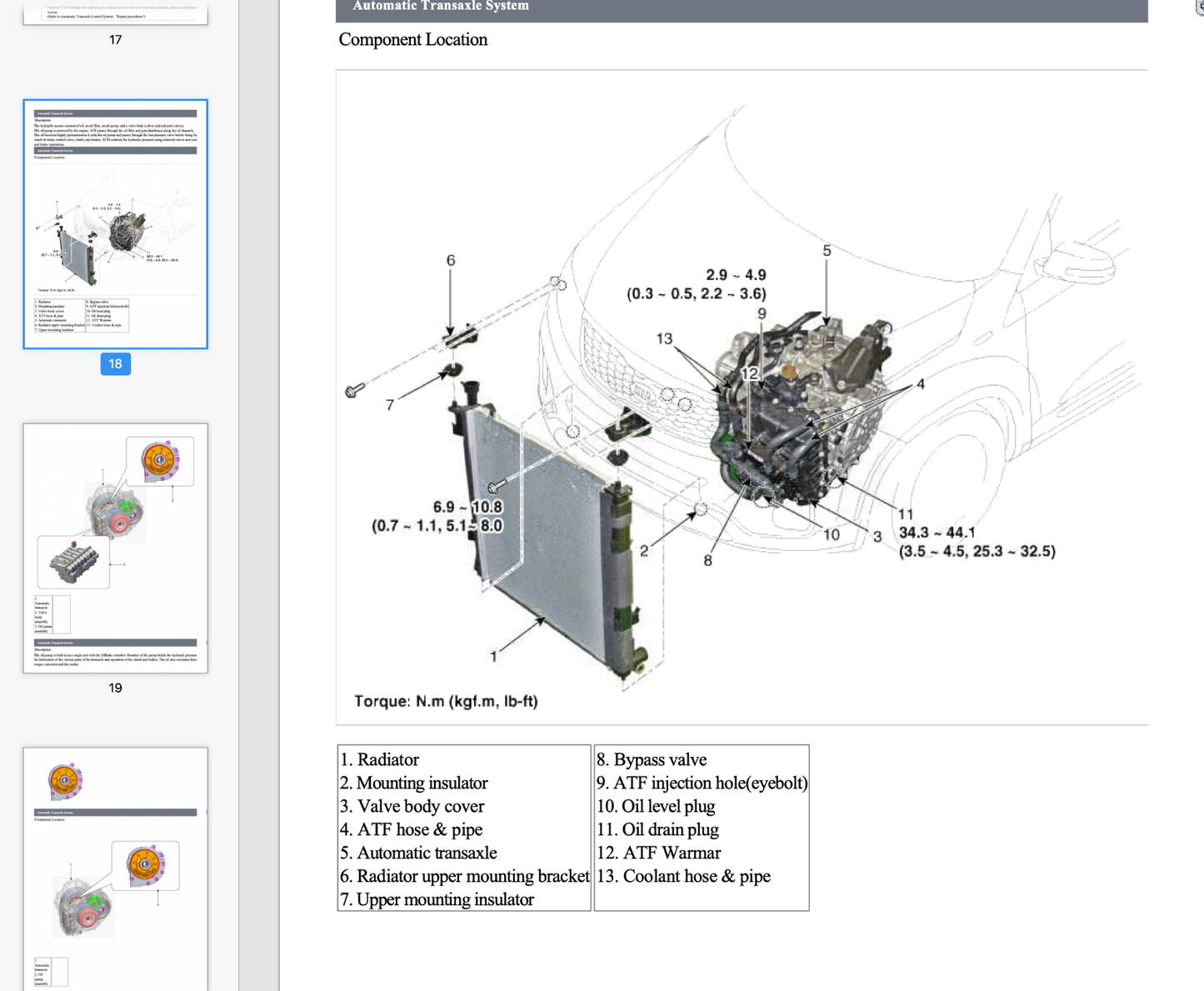The width and height of the screenshot is (1204, 991).
Task: Click the blue page 18 number badge
Action: pyautogui.click(x=115, y=364)
